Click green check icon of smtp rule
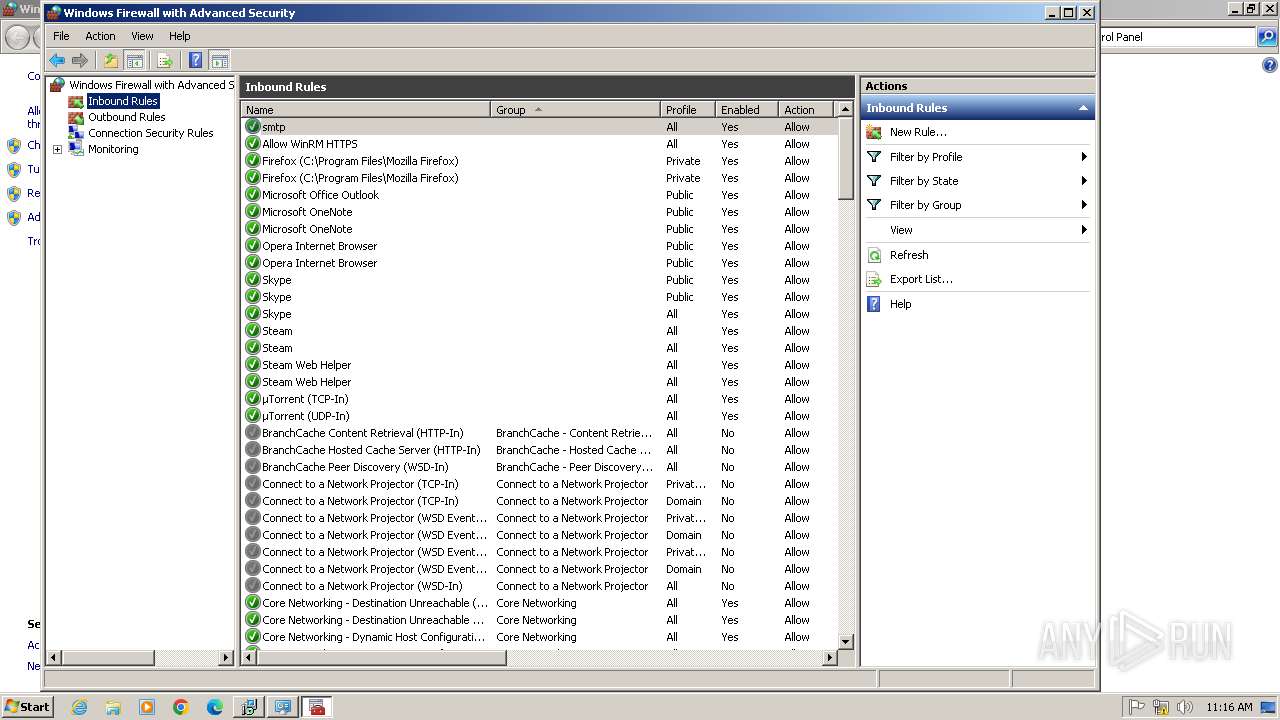Image resolution: width=1280 pixels, height=720 pixels. [253, 127]
